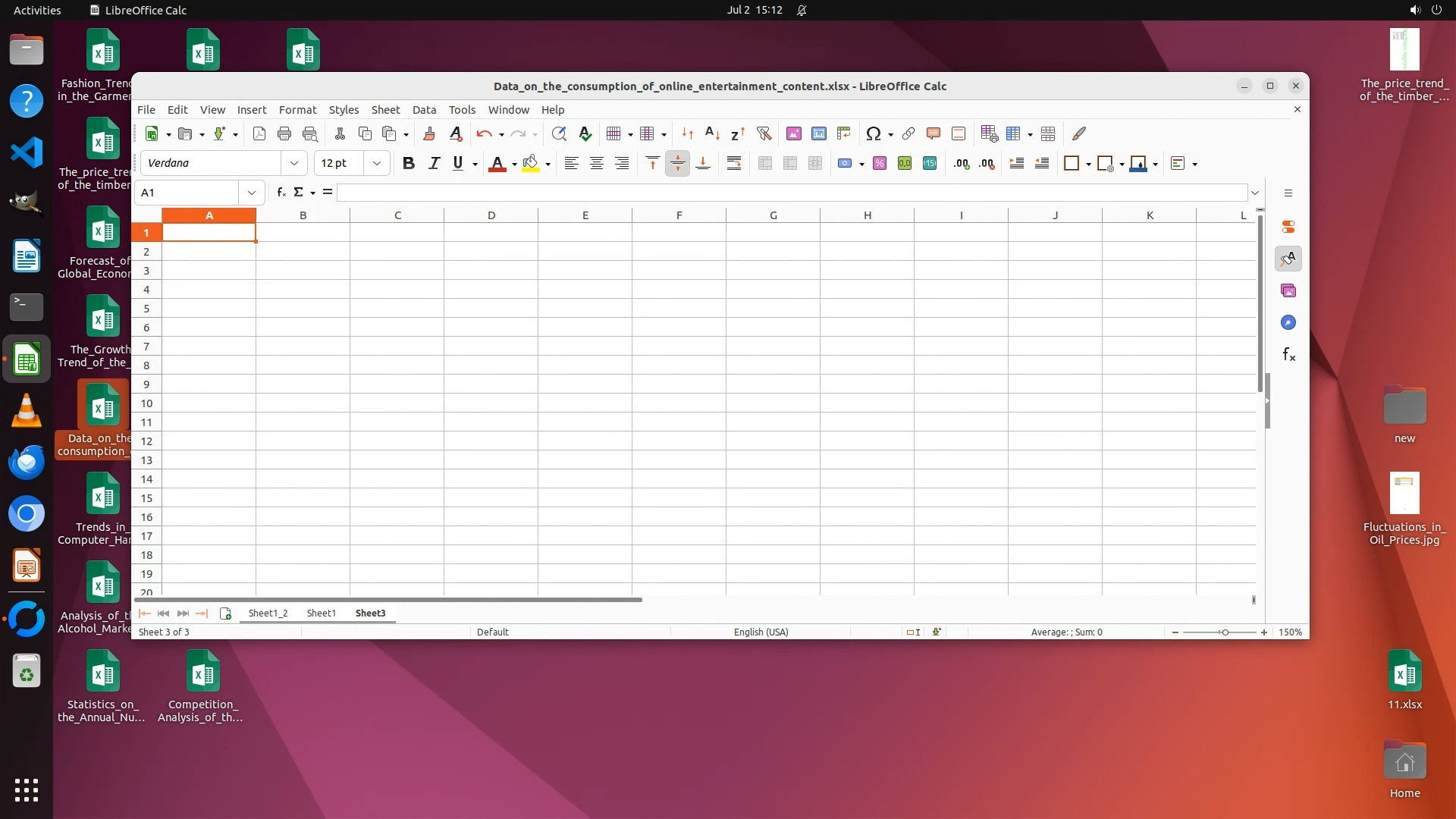
Task: Toggle Bold formatting
Action: tap(408, 164)
